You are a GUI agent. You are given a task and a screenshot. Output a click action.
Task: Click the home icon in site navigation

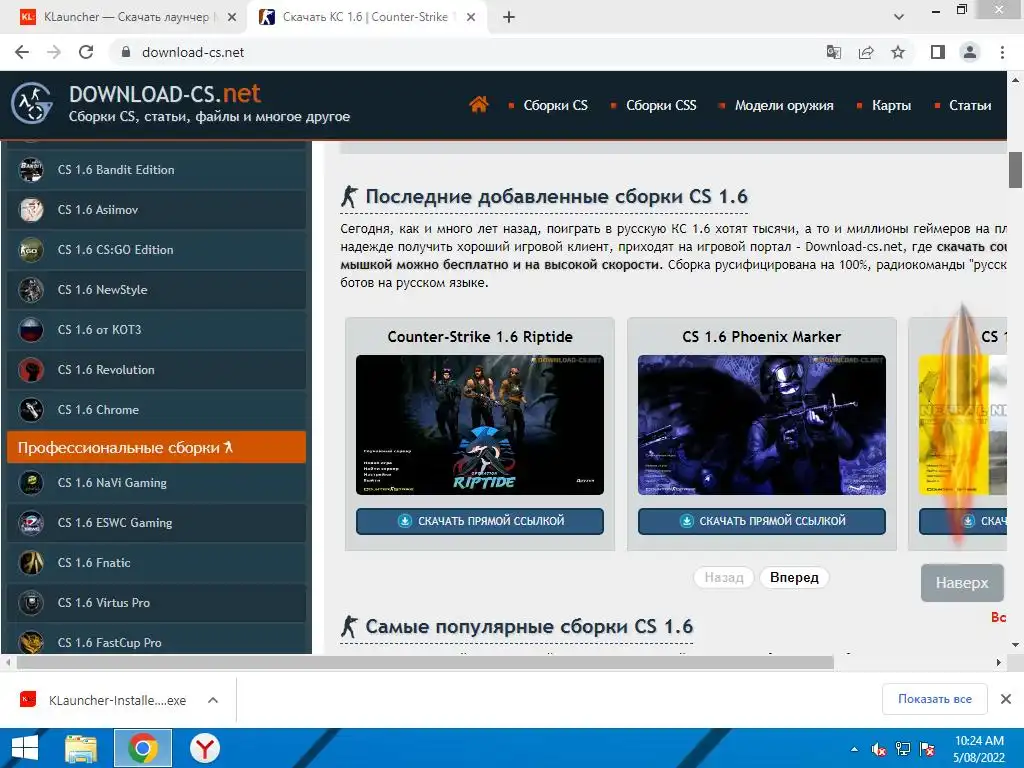[x=478, y=104]
